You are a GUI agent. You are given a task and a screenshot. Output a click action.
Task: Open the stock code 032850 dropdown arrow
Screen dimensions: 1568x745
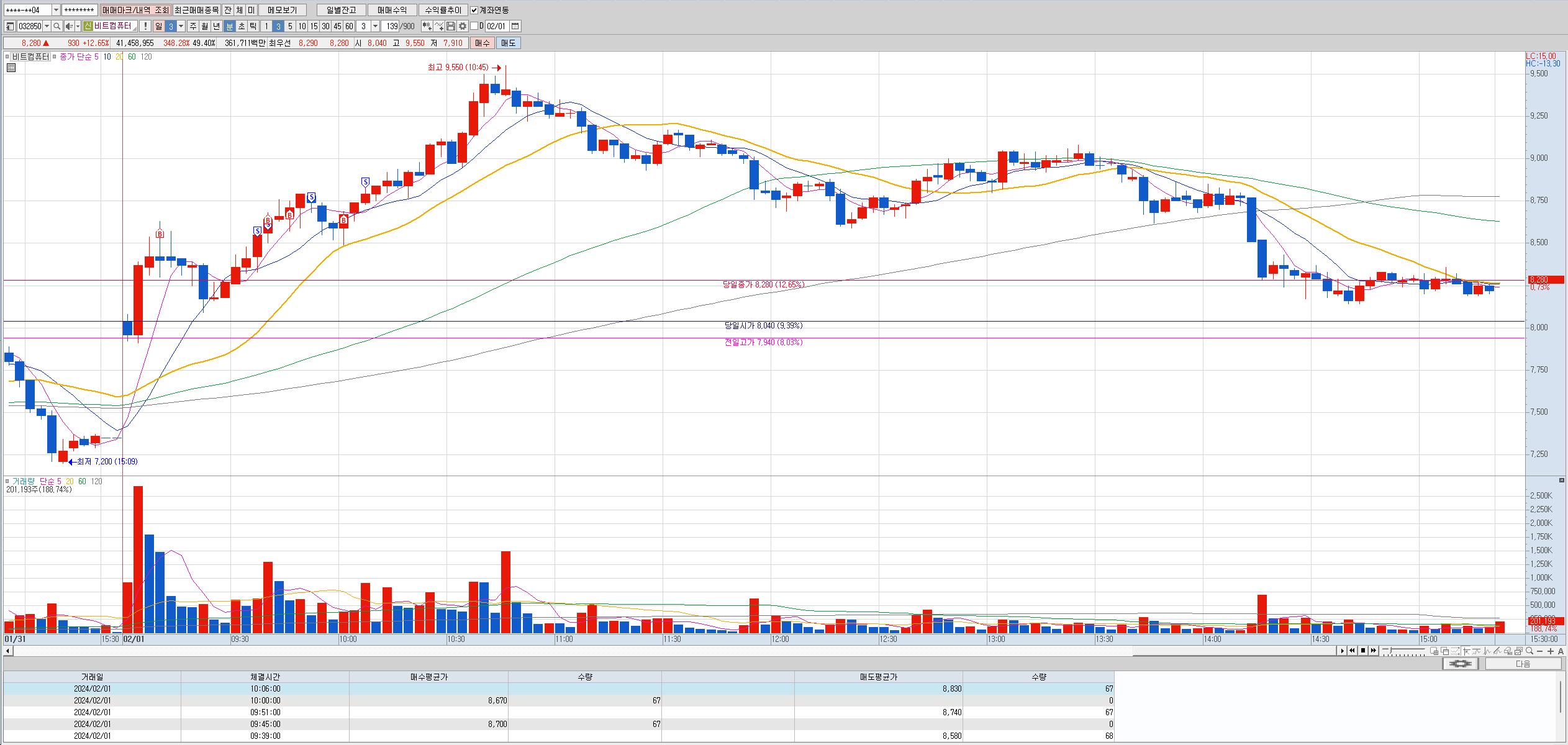pyautogui.click(x=47, y=26)
